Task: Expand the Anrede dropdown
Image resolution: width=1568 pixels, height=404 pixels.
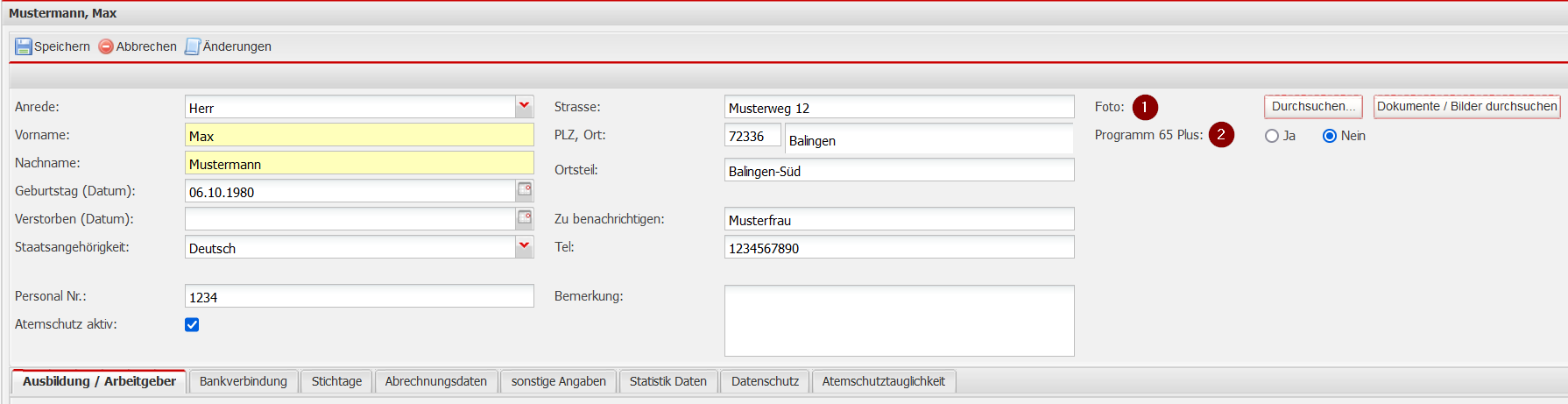Action: coord(524,107)
